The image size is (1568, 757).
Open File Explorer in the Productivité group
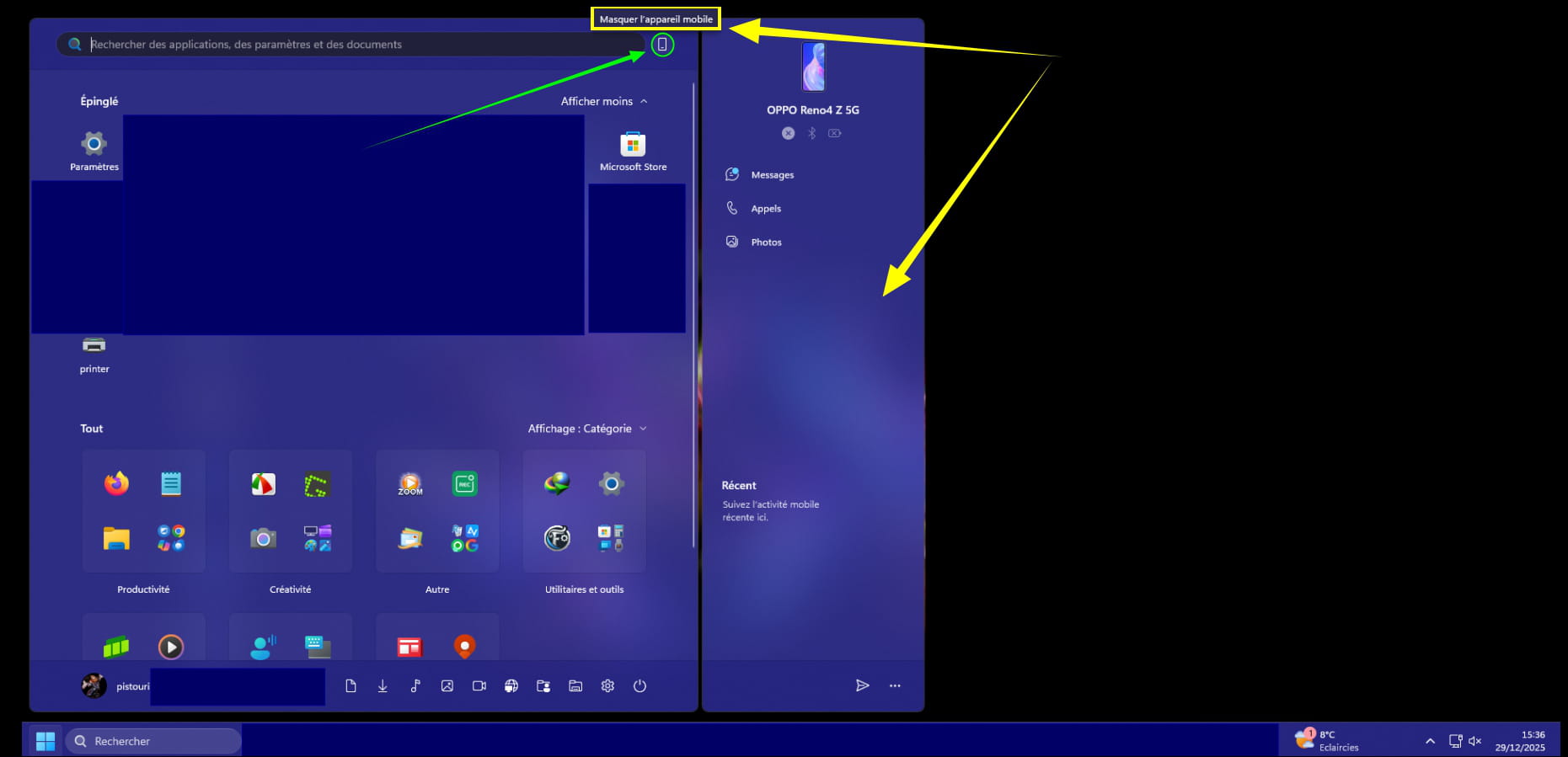[116, 538]
